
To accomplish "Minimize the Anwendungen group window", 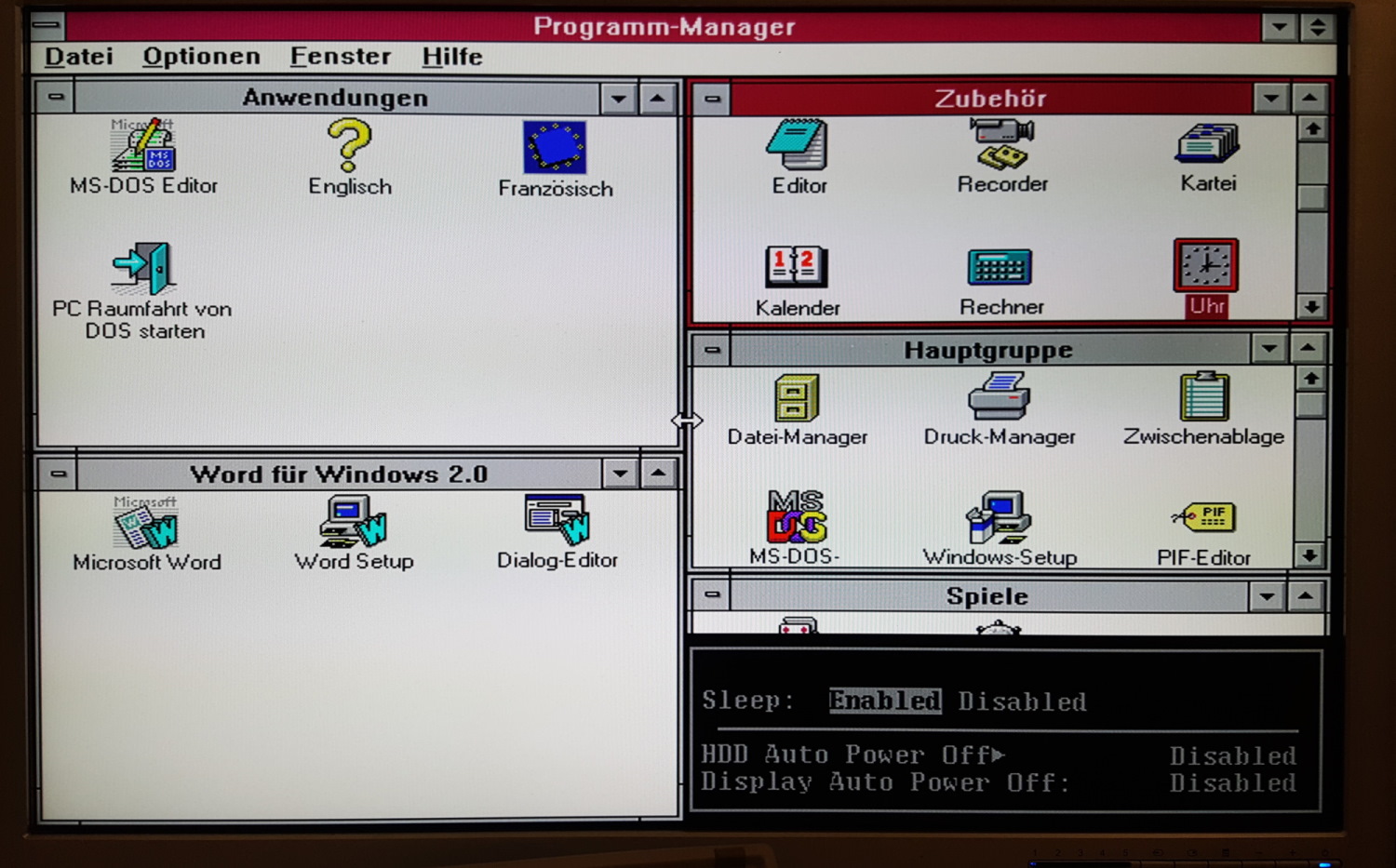I will (618, 98).
